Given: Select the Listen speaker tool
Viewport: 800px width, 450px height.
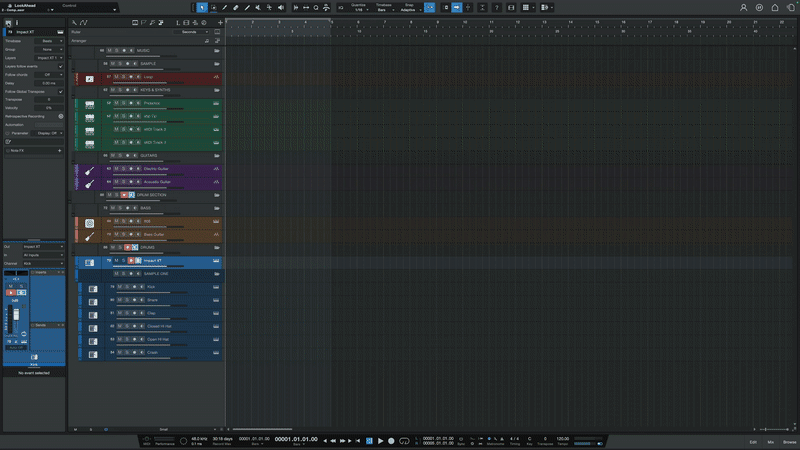Looking at the screenshot, I should [x=281, y=8].
